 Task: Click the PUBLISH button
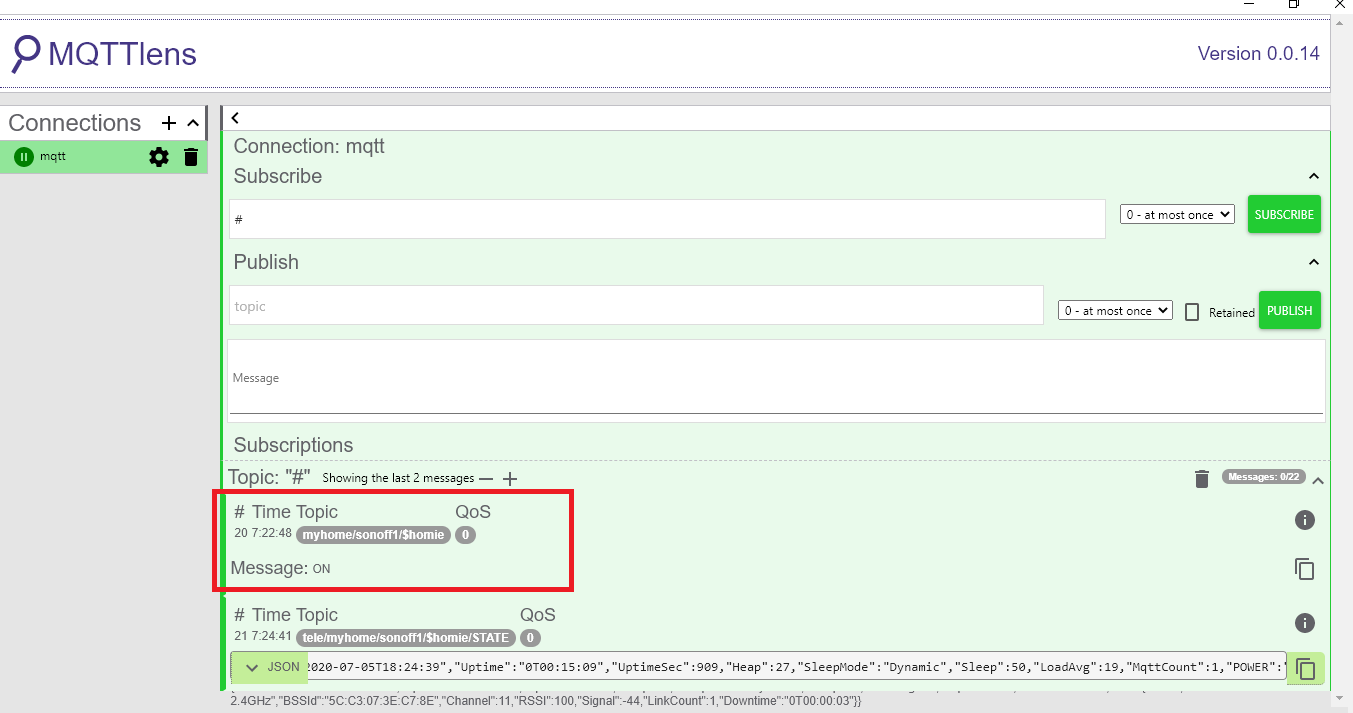coord(1290,310)
